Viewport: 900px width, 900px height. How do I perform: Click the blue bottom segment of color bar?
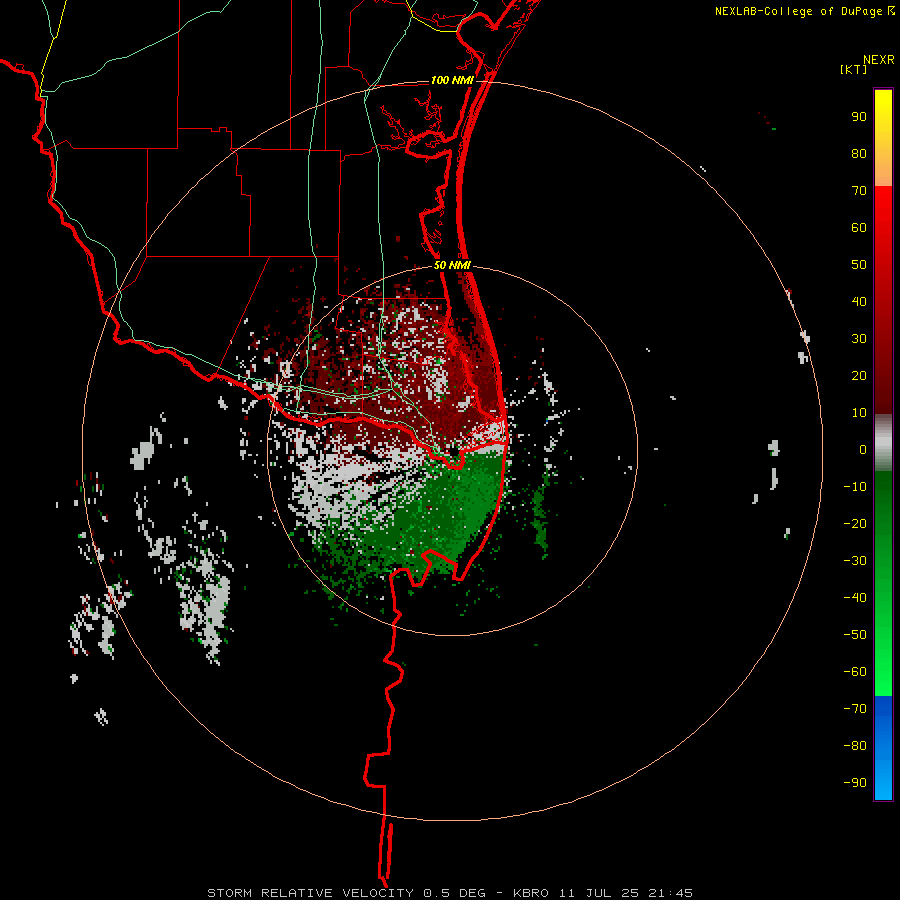tap(883, 748)
